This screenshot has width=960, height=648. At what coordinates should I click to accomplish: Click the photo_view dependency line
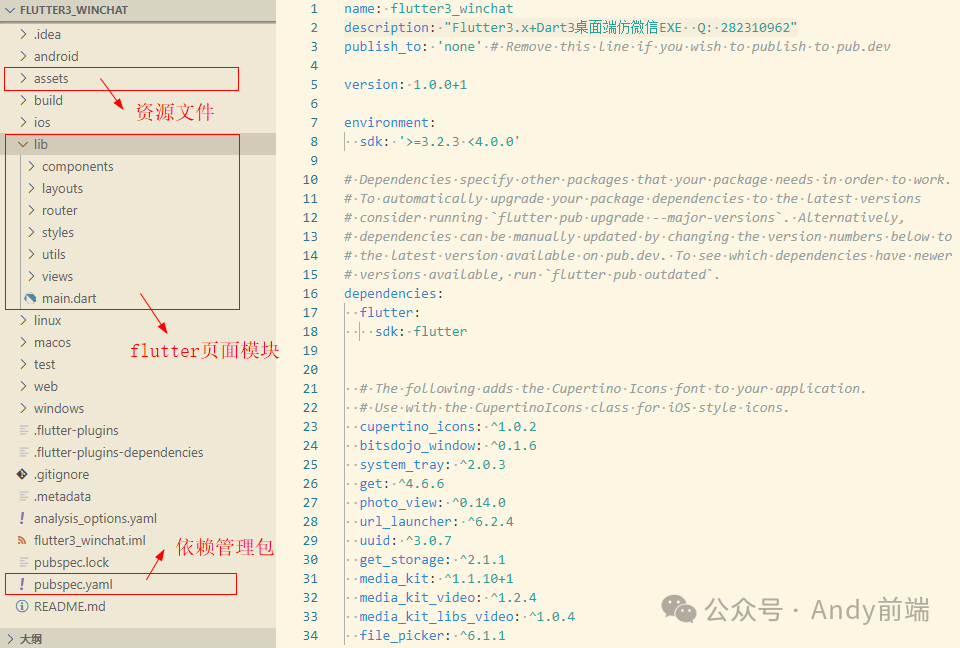tap(433, 502)
